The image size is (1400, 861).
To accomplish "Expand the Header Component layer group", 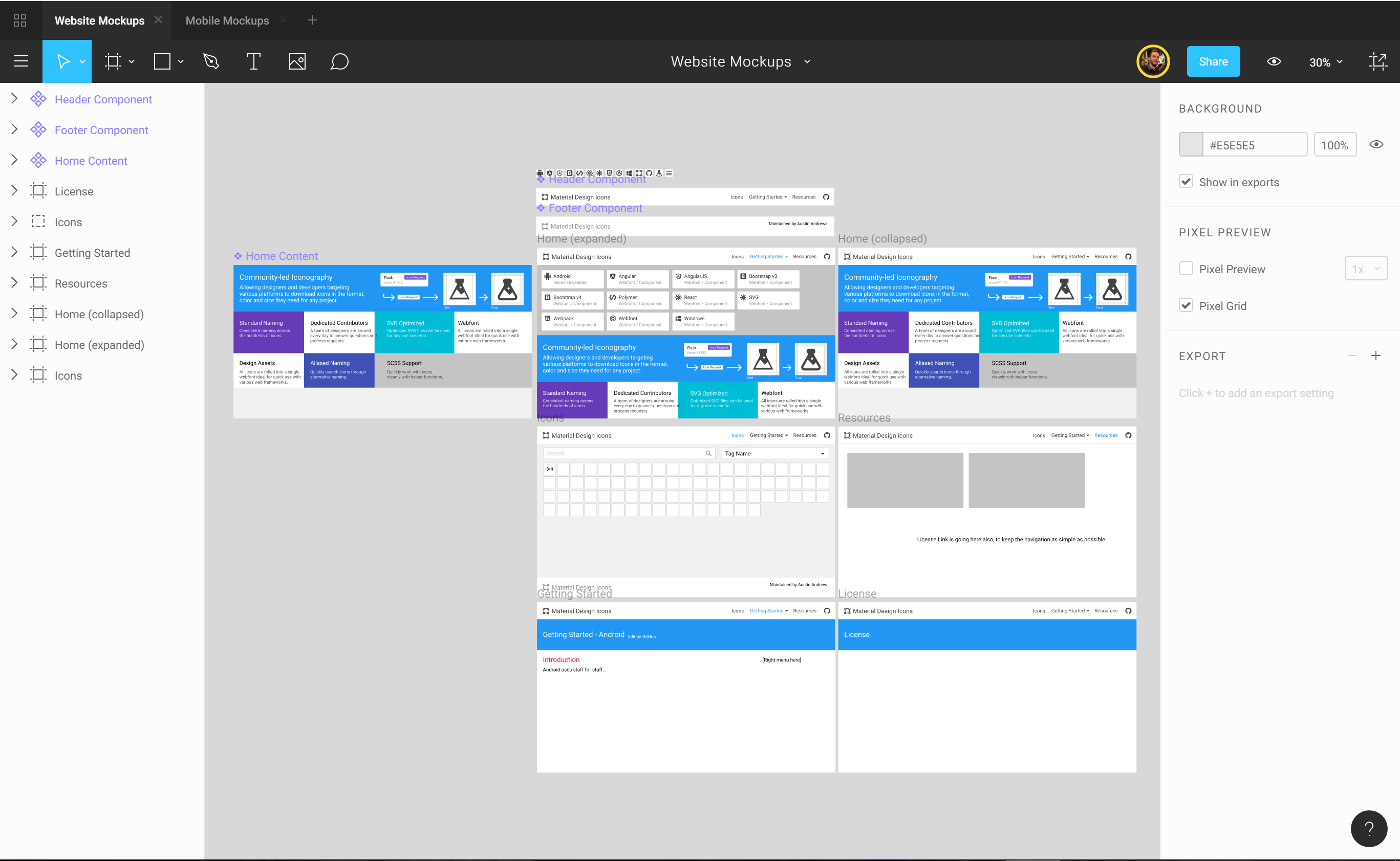I will click(14, 99).
